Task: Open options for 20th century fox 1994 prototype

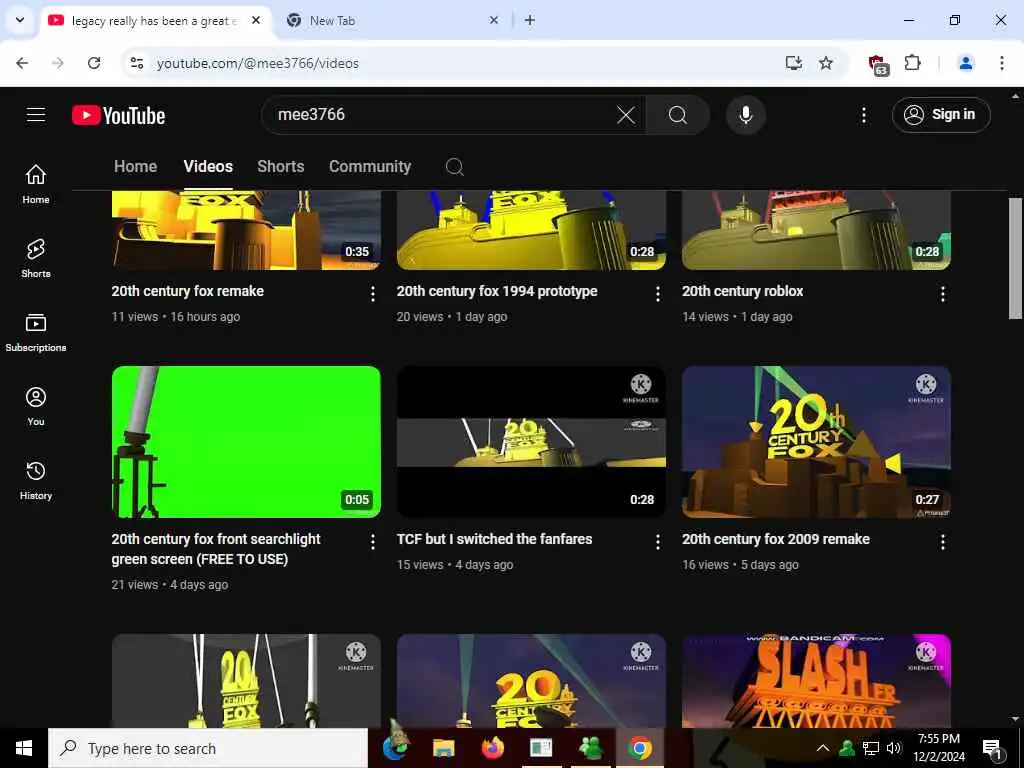Action: coord(658,294)
